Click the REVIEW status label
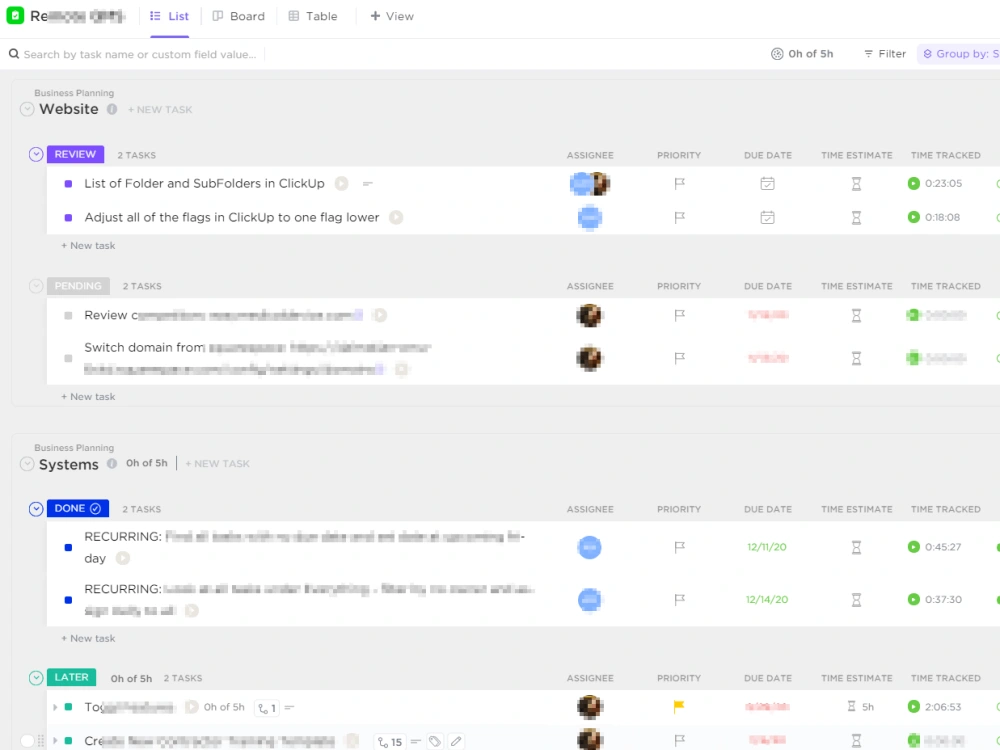Image resolution: width=1000 pixels, height=750 pixels. point(75,154)
